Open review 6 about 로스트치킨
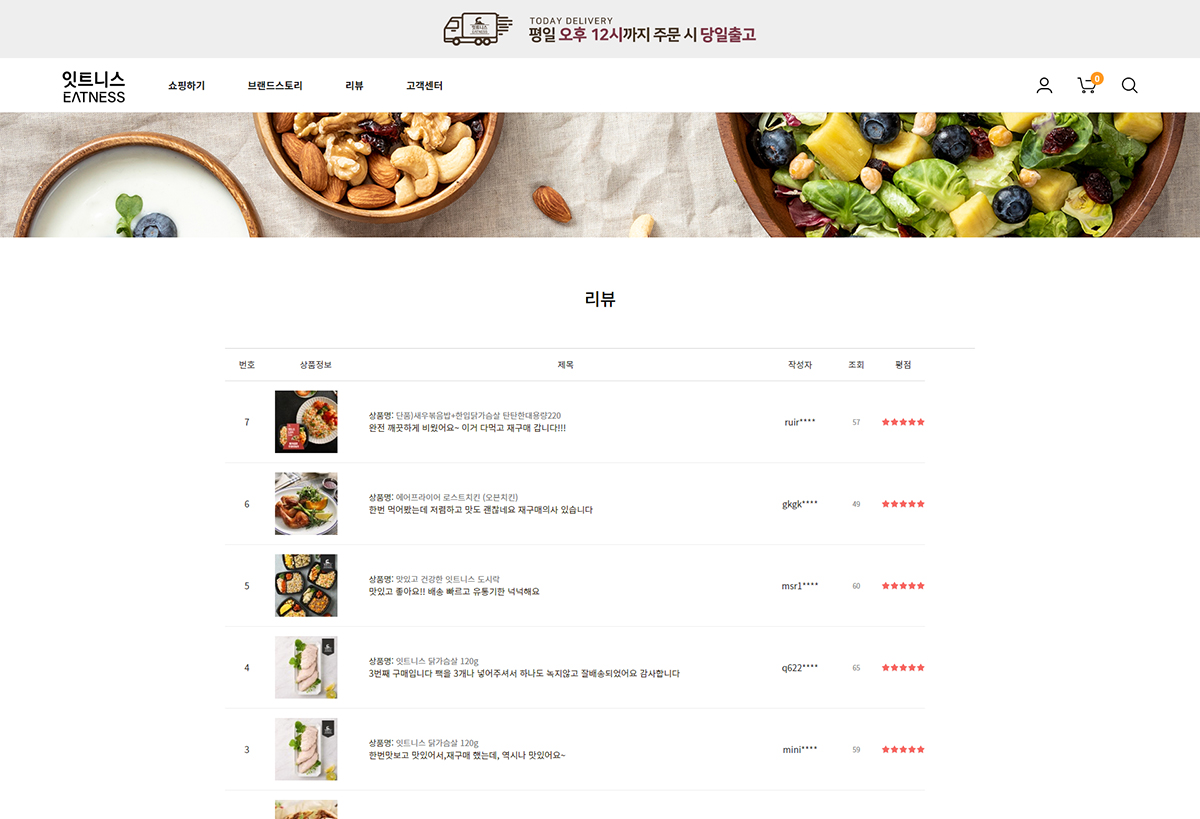The width and height of the screenshot is (1200, 819). tap(480, 510)
